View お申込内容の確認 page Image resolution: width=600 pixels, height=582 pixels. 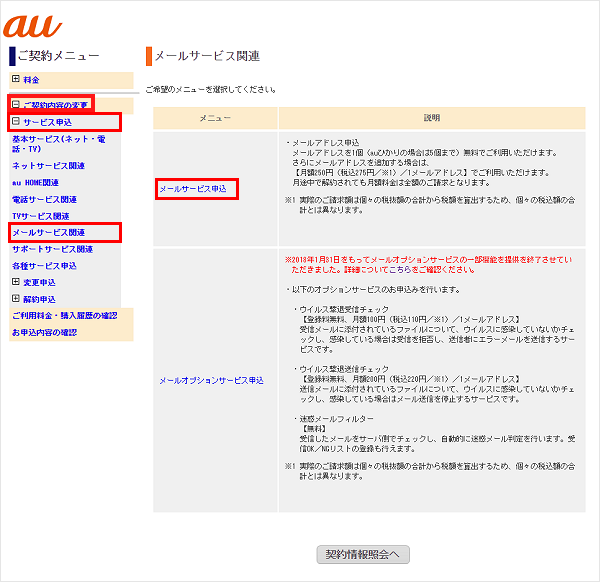point(44,332)
